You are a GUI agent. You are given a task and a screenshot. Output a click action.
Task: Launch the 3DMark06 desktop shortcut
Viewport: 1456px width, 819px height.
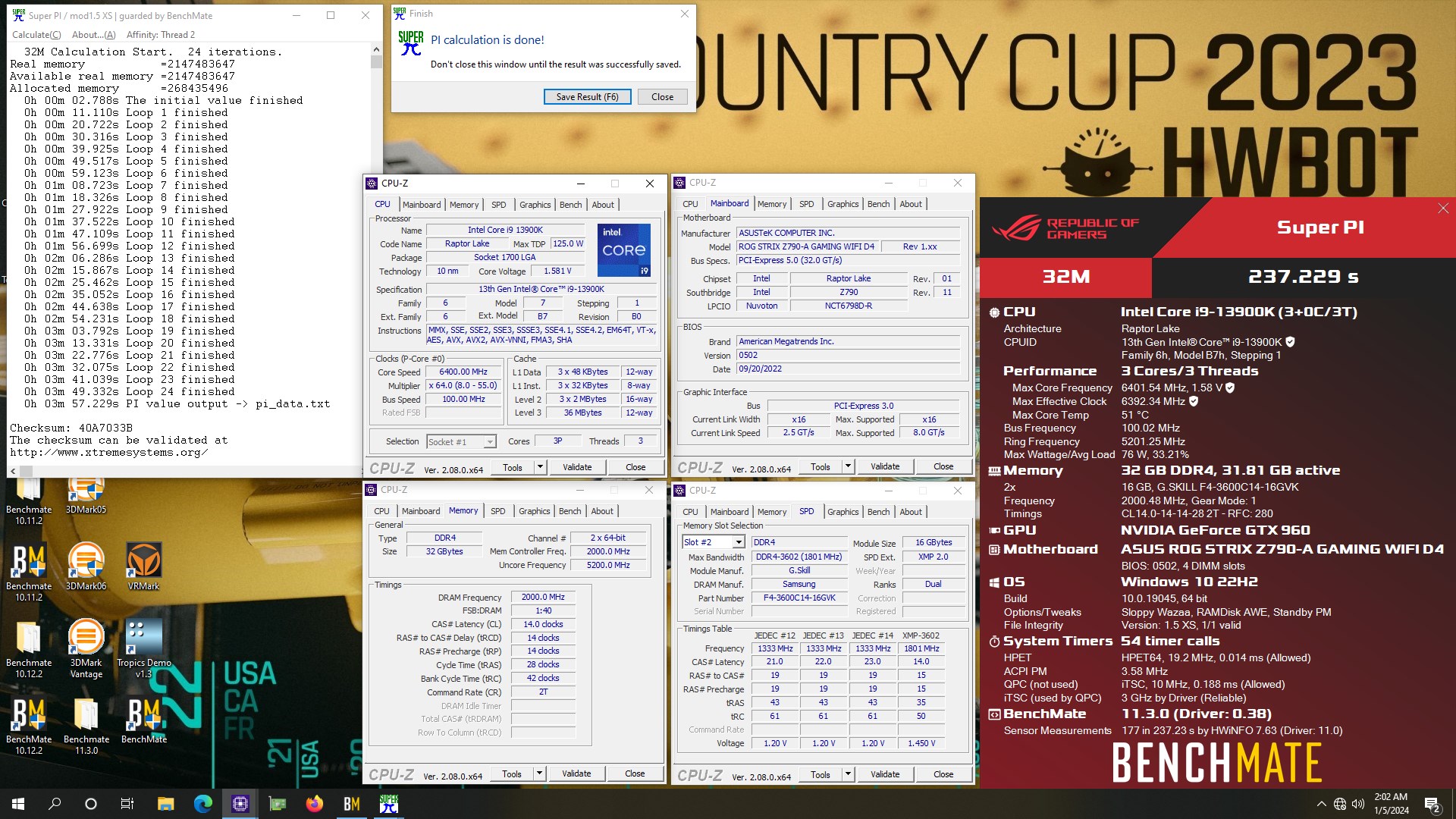[x=86, y=566]
